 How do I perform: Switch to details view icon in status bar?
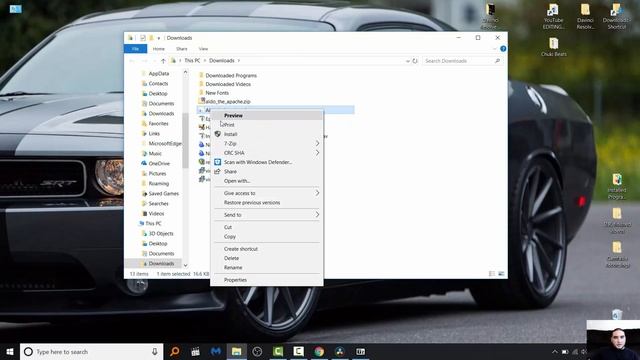(x=492, y=274)
